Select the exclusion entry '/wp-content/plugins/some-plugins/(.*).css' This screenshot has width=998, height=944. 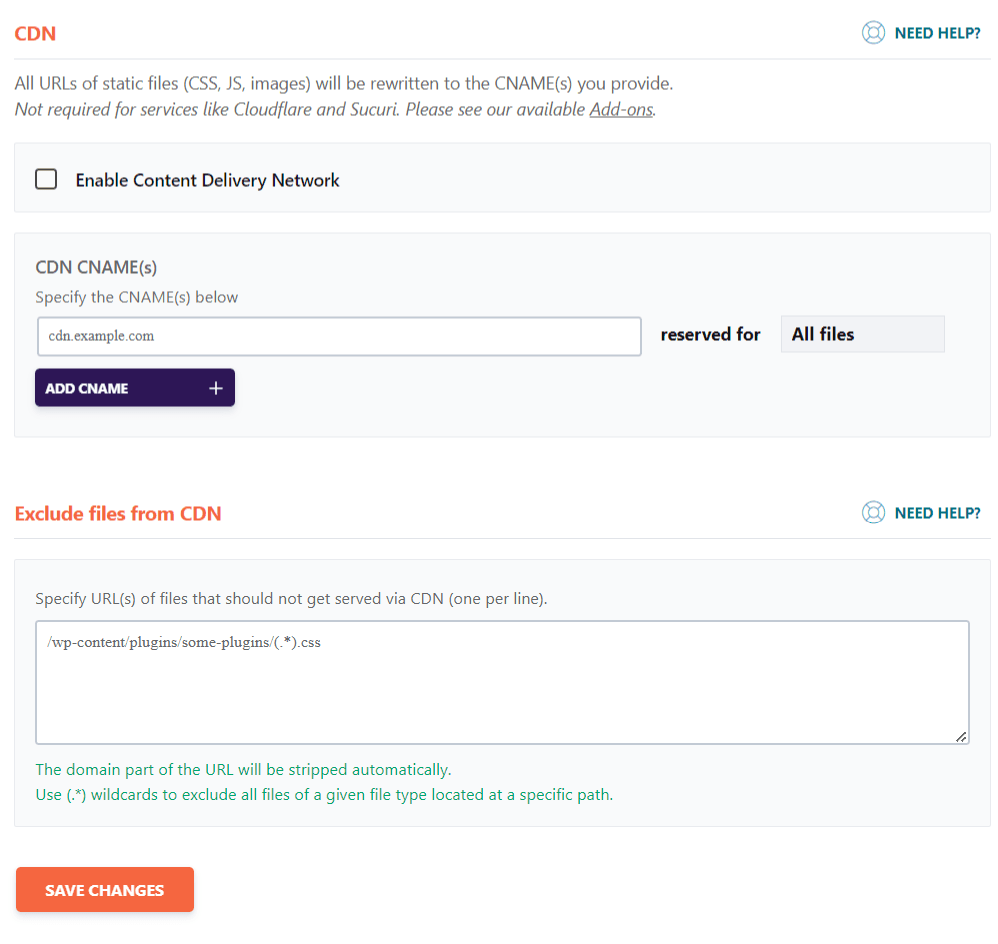coord(182,642)
